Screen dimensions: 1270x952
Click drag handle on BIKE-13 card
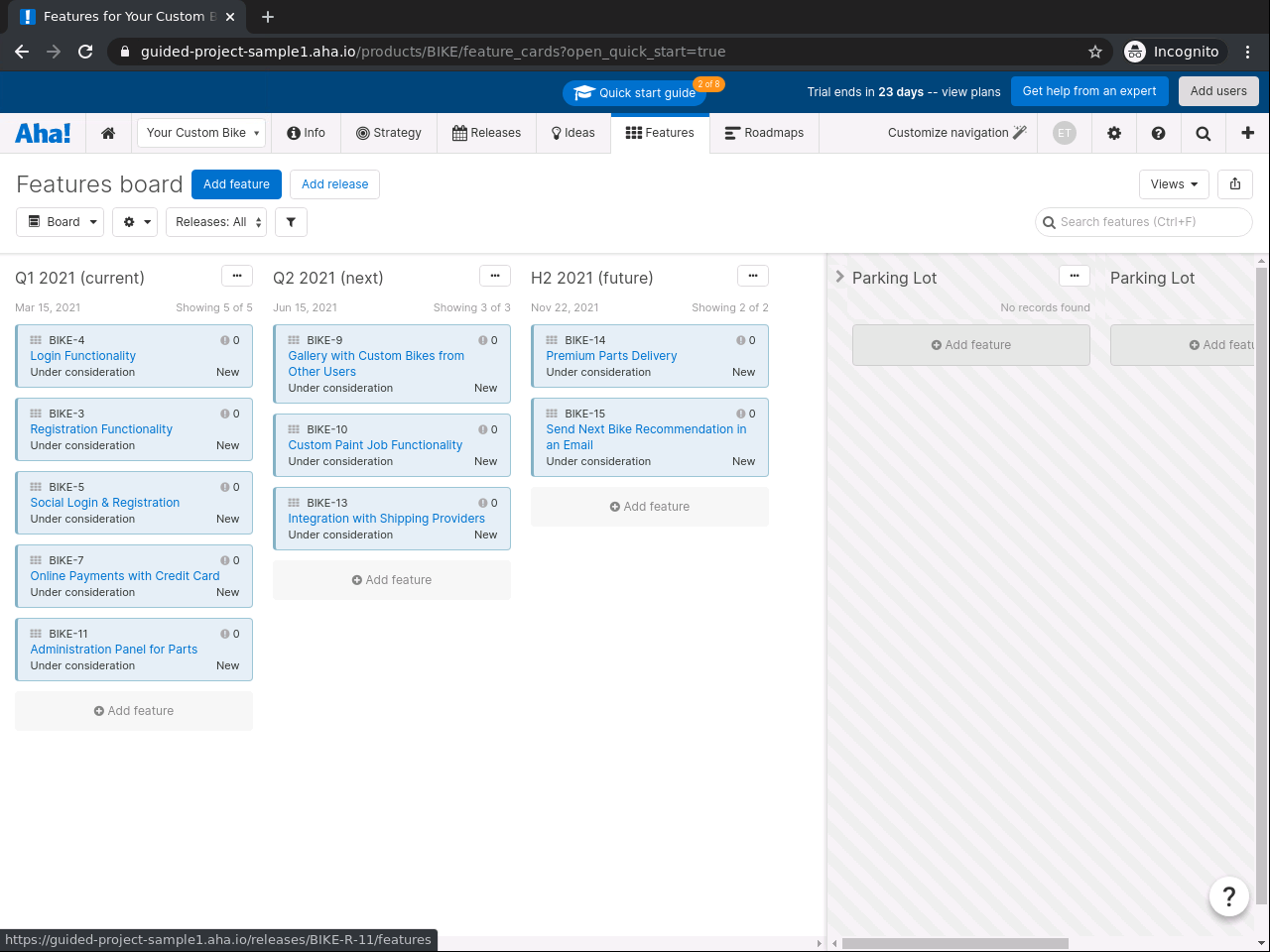point(294,503)
